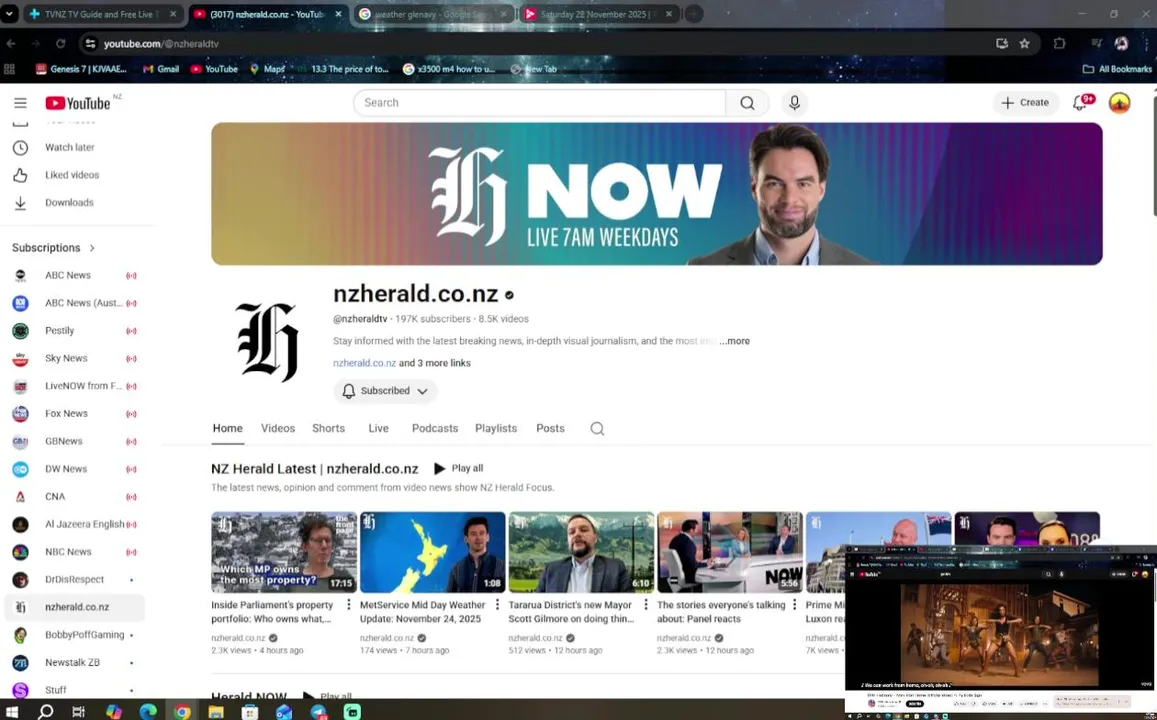
Task: Open options for stories everyone's talking about video
Action: (795, 605)
